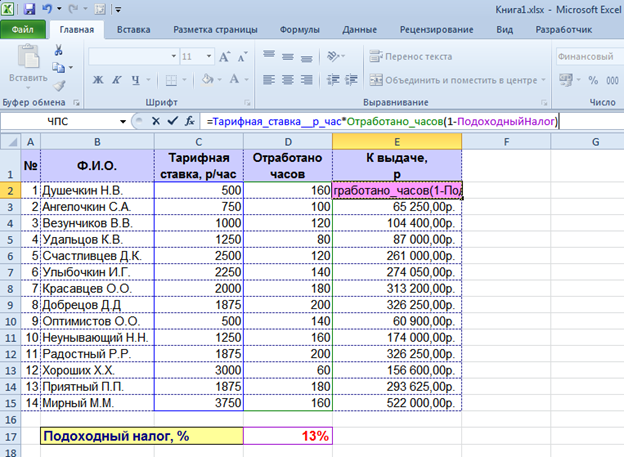Toggle Underline (Ч) formatting
The width and height of the screenshot is (624, 457).
(137, 81)
